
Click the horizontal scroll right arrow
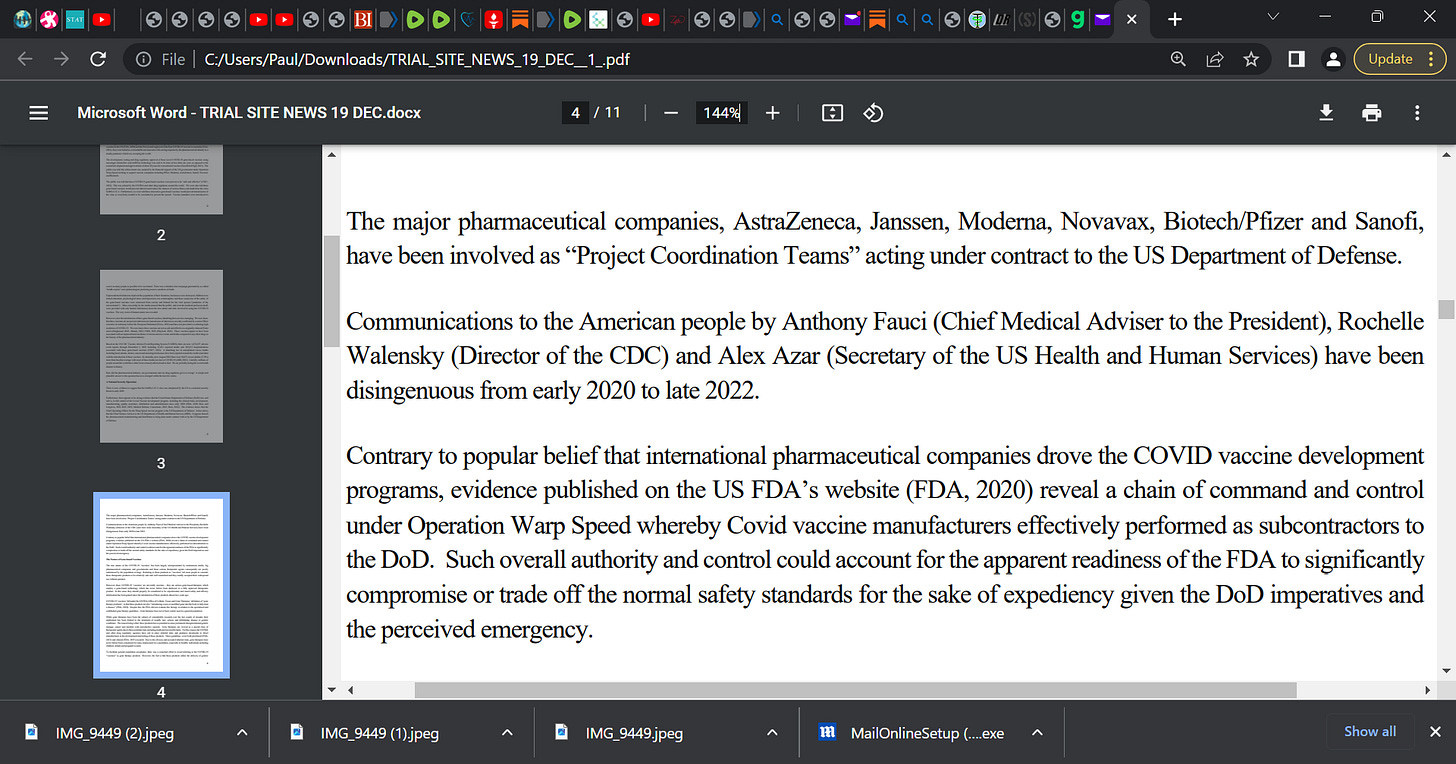click(x=1430, y=690)
